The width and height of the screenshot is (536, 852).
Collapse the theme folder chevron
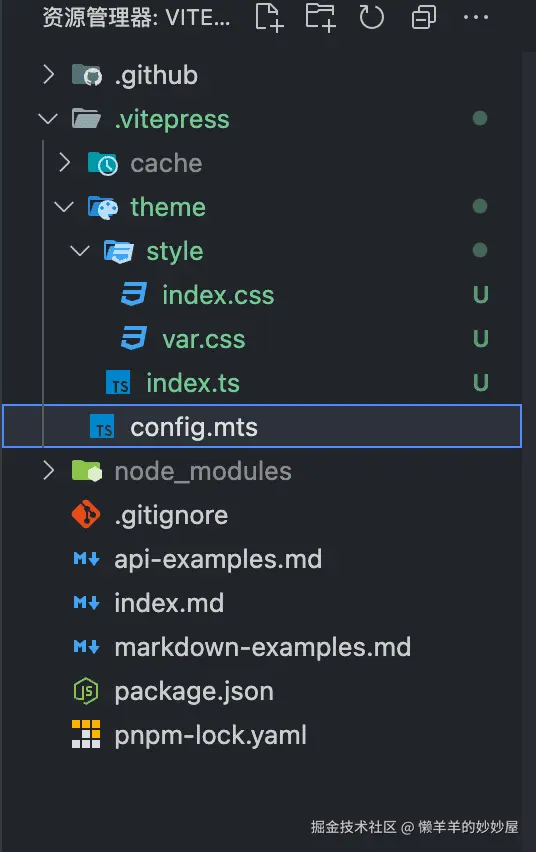point(64,206)
